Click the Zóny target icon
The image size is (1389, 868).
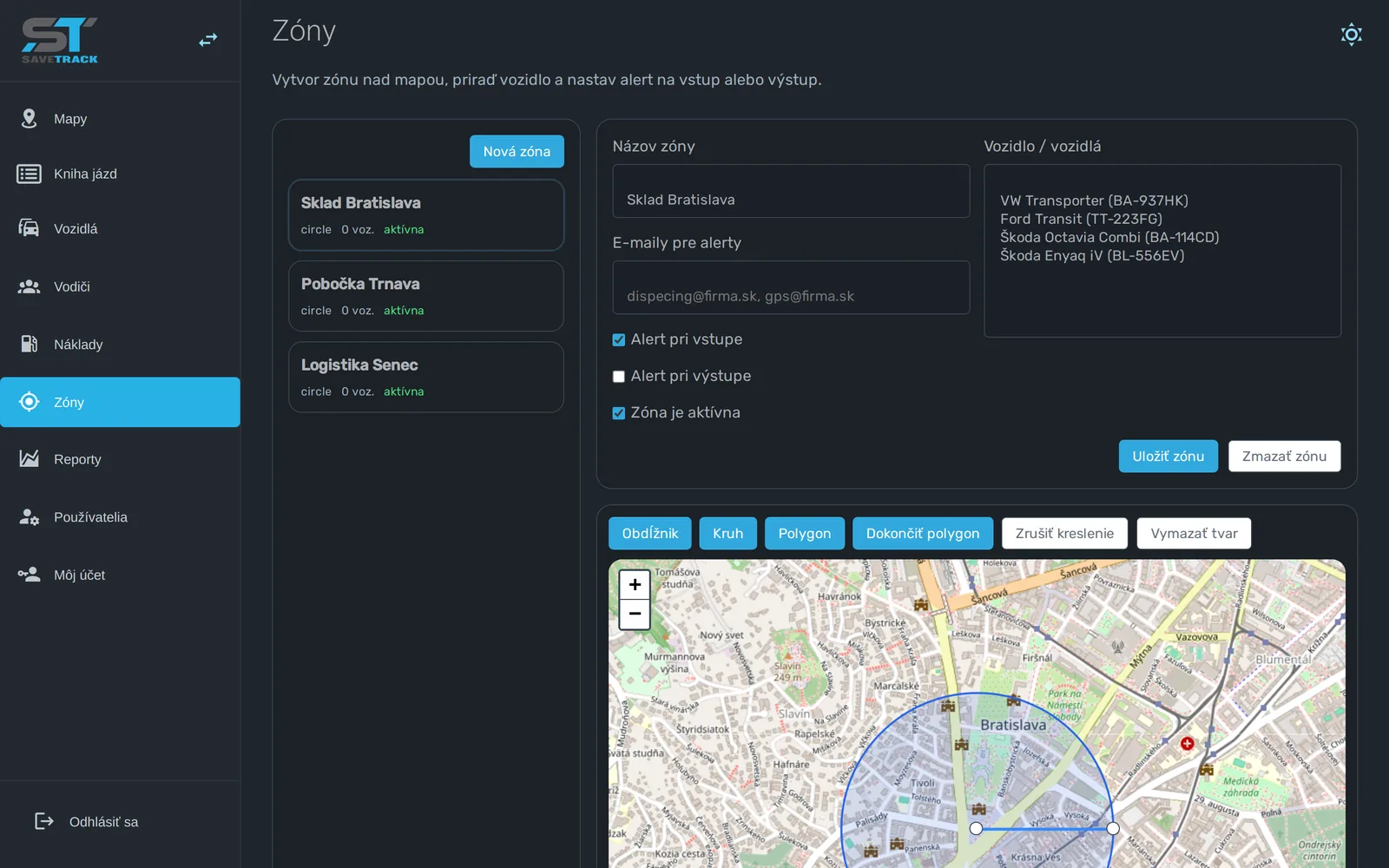click(29, 401)
